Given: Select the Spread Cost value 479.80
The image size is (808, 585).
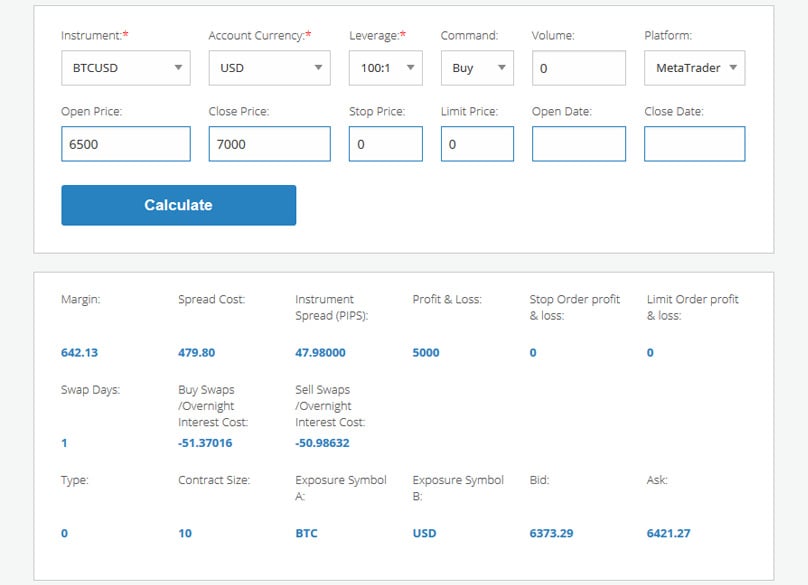Looking at the screenshot, I should 196,353.
